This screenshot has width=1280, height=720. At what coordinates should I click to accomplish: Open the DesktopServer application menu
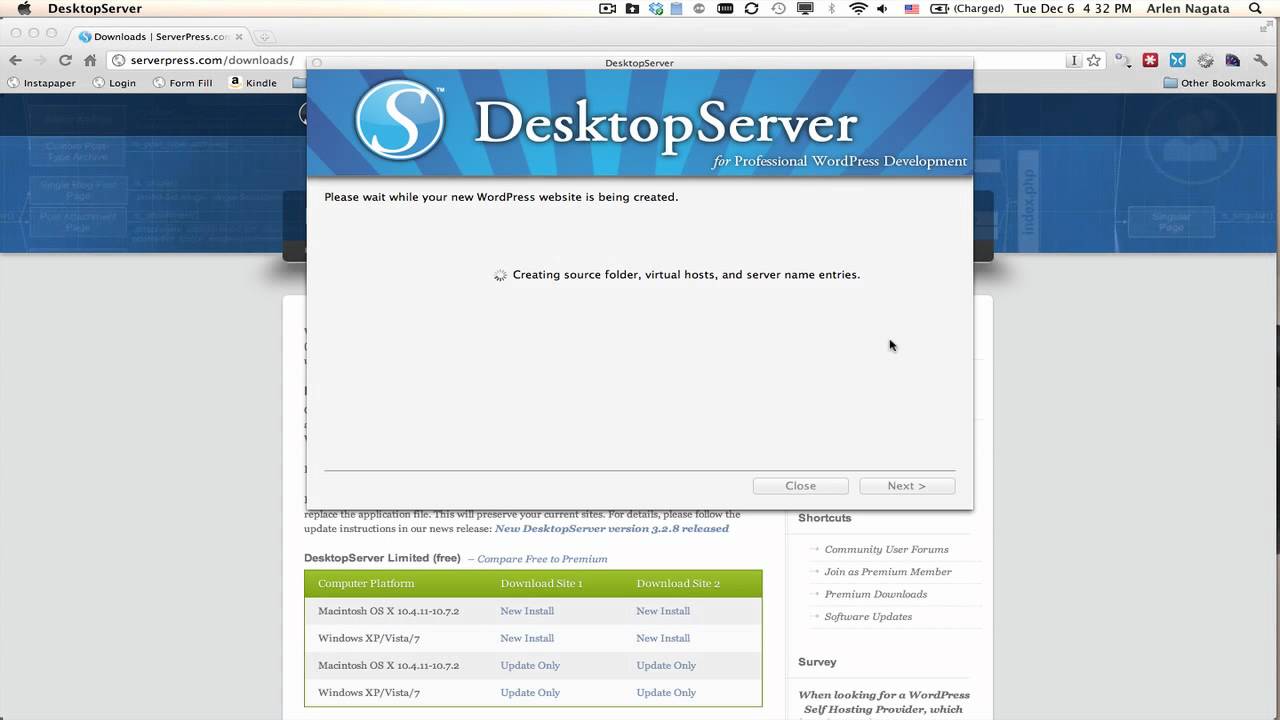point(95,9)
